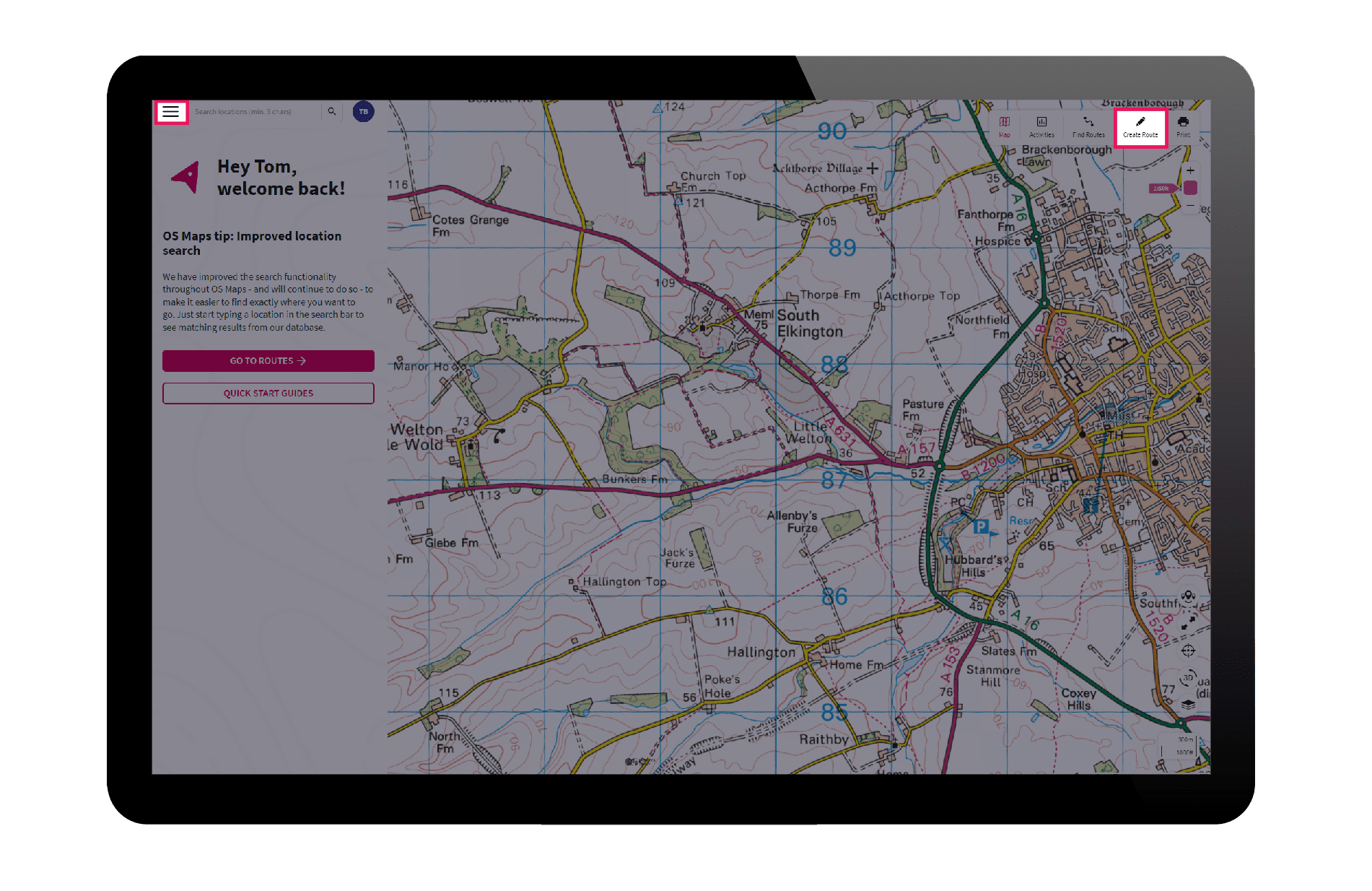Open the hamburger navigation menu
This screenshot has height=891, width=1372.
172,112
